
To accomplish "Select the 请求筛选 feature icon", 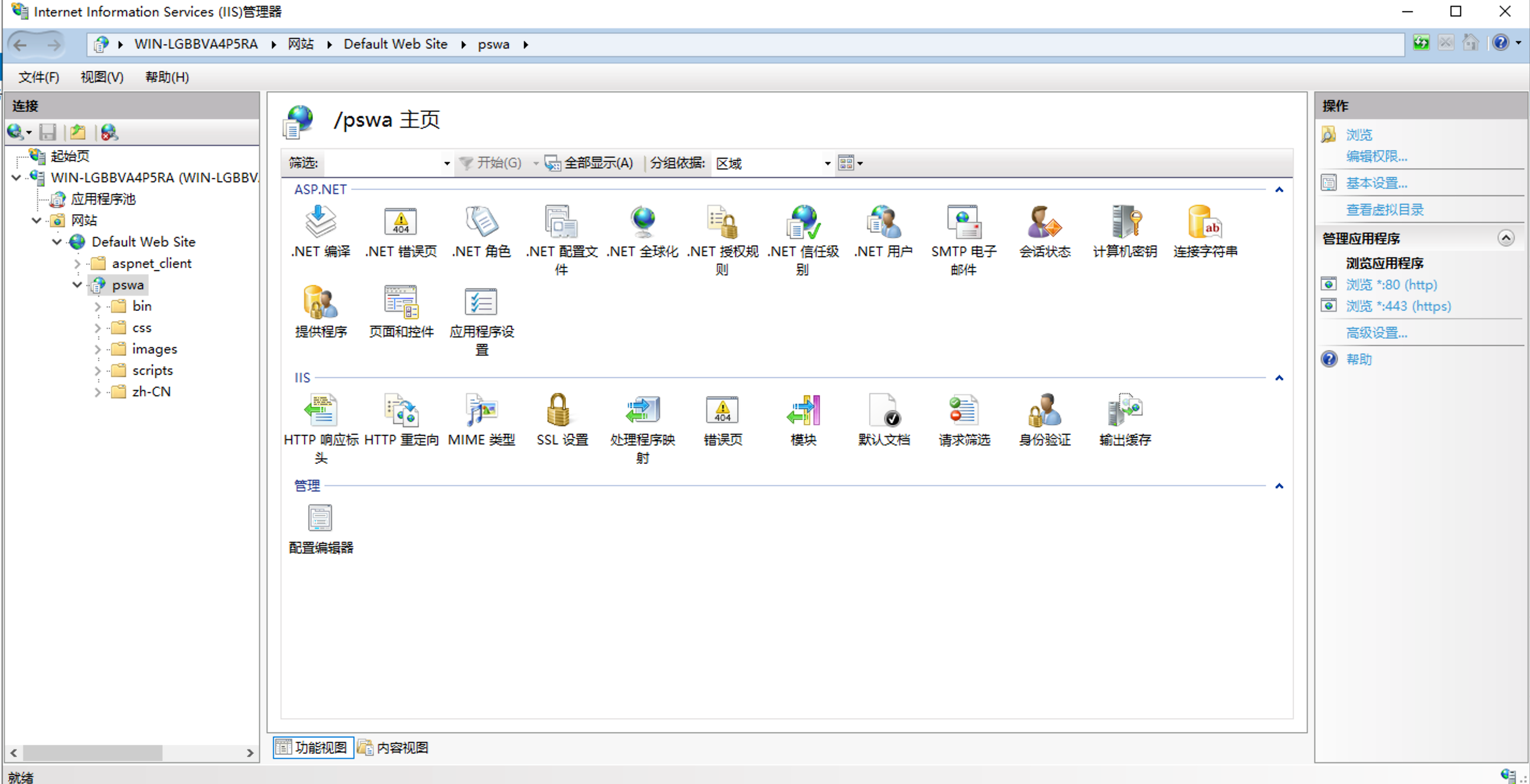I will (963, 420).
